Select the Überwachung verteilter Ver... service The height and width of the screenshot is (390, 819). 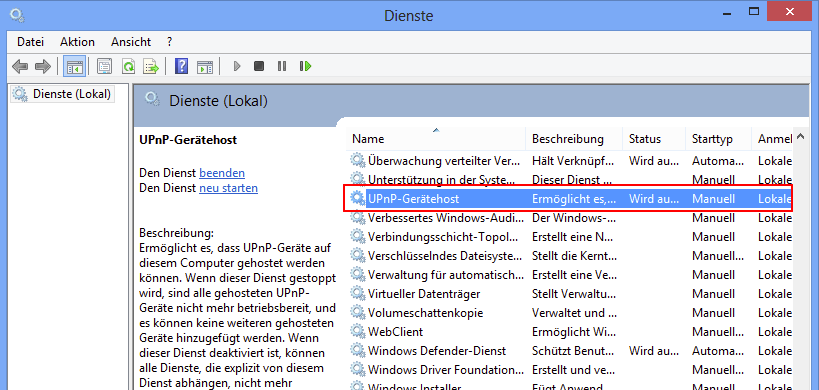click(x=444, y=160)
